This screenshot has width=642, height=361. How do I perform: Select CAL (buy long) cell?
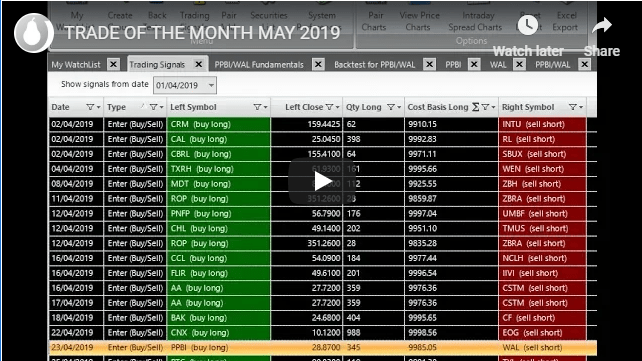(218, 139)
